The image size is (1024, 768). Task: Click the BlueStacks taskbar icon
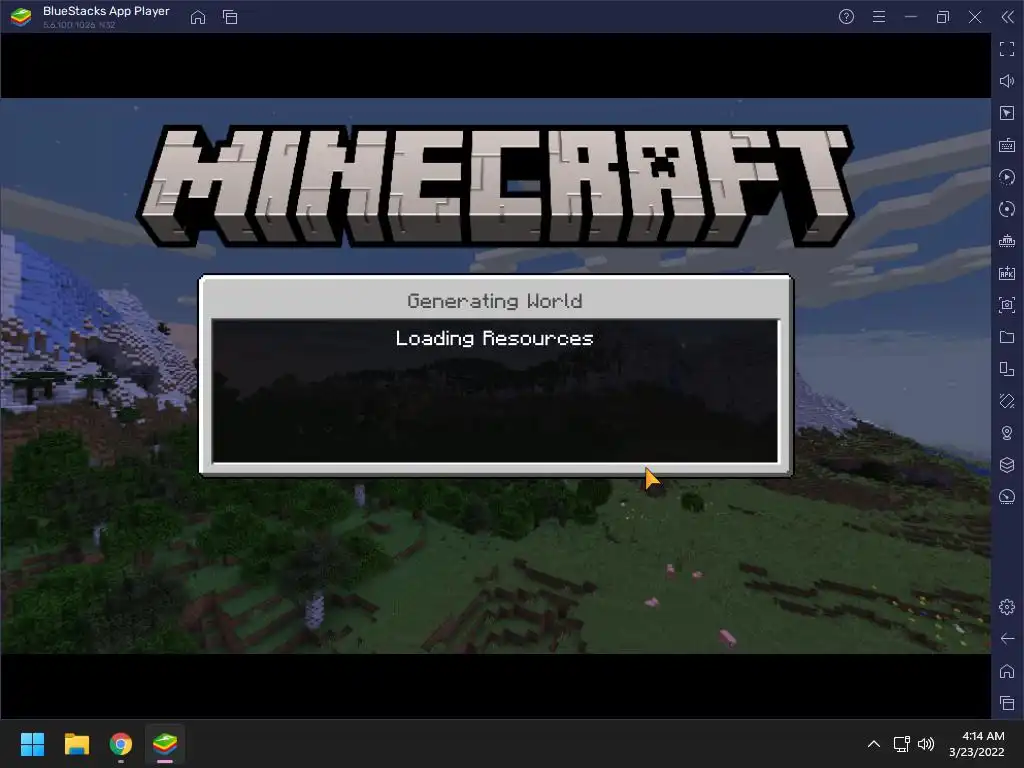[165, 744]
